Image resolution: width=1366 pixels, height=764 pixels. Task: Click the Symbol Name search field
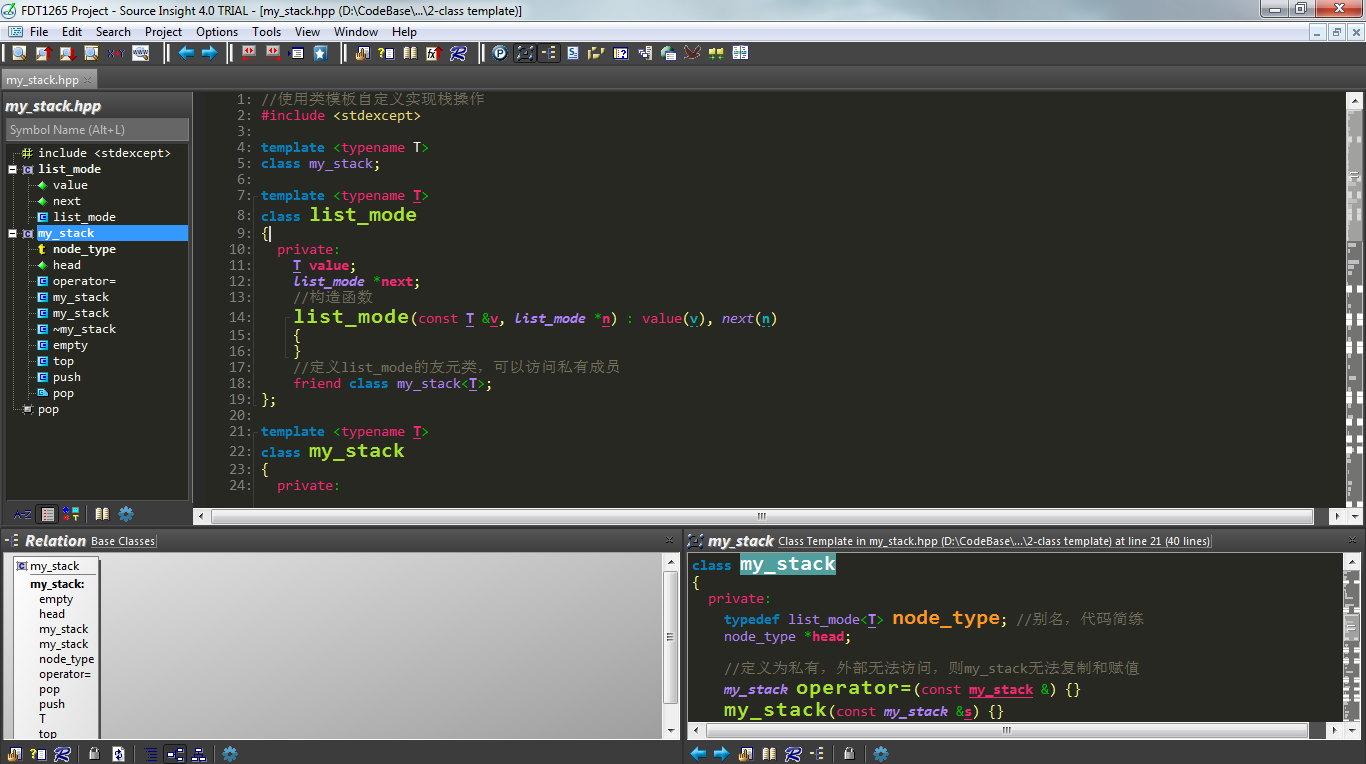pyautogui.click(x=97, y=130)
